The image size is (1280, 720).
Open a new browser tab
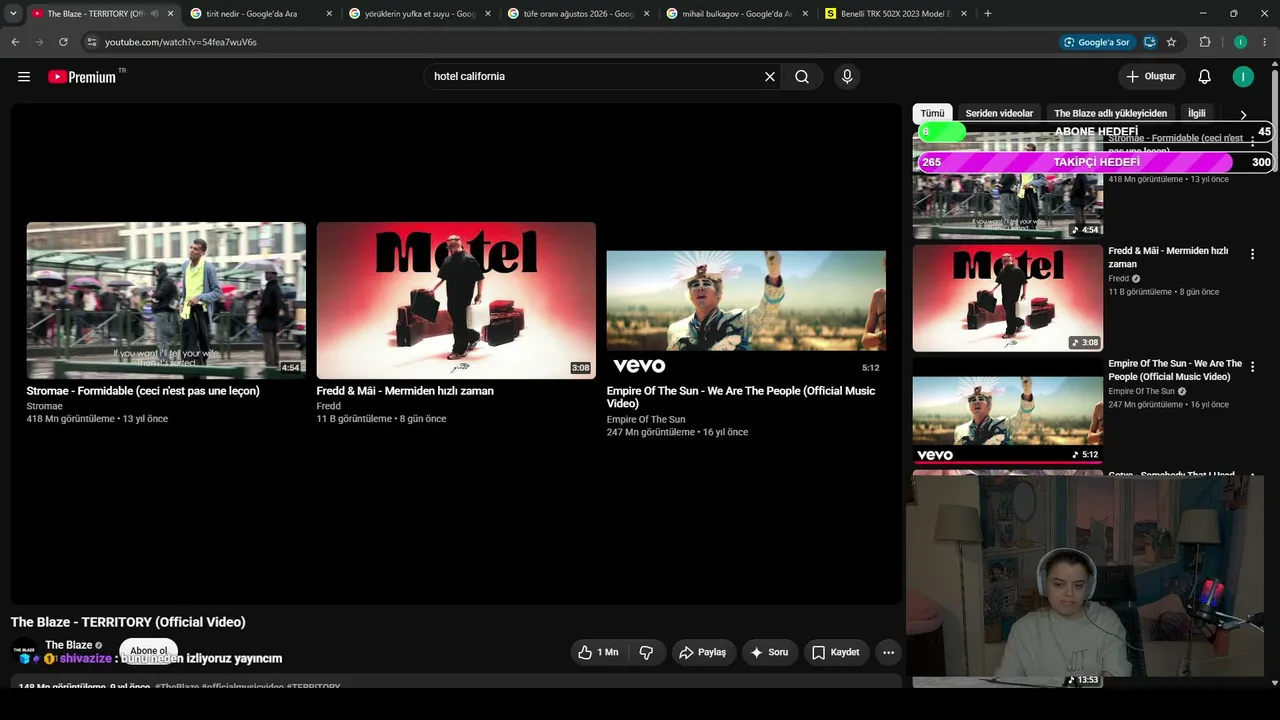[988, 14]
